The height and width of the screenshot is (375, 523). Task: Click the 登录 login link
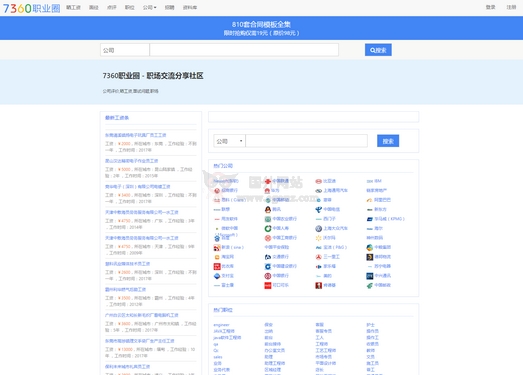pyautogui.click(x=490, y=7)
